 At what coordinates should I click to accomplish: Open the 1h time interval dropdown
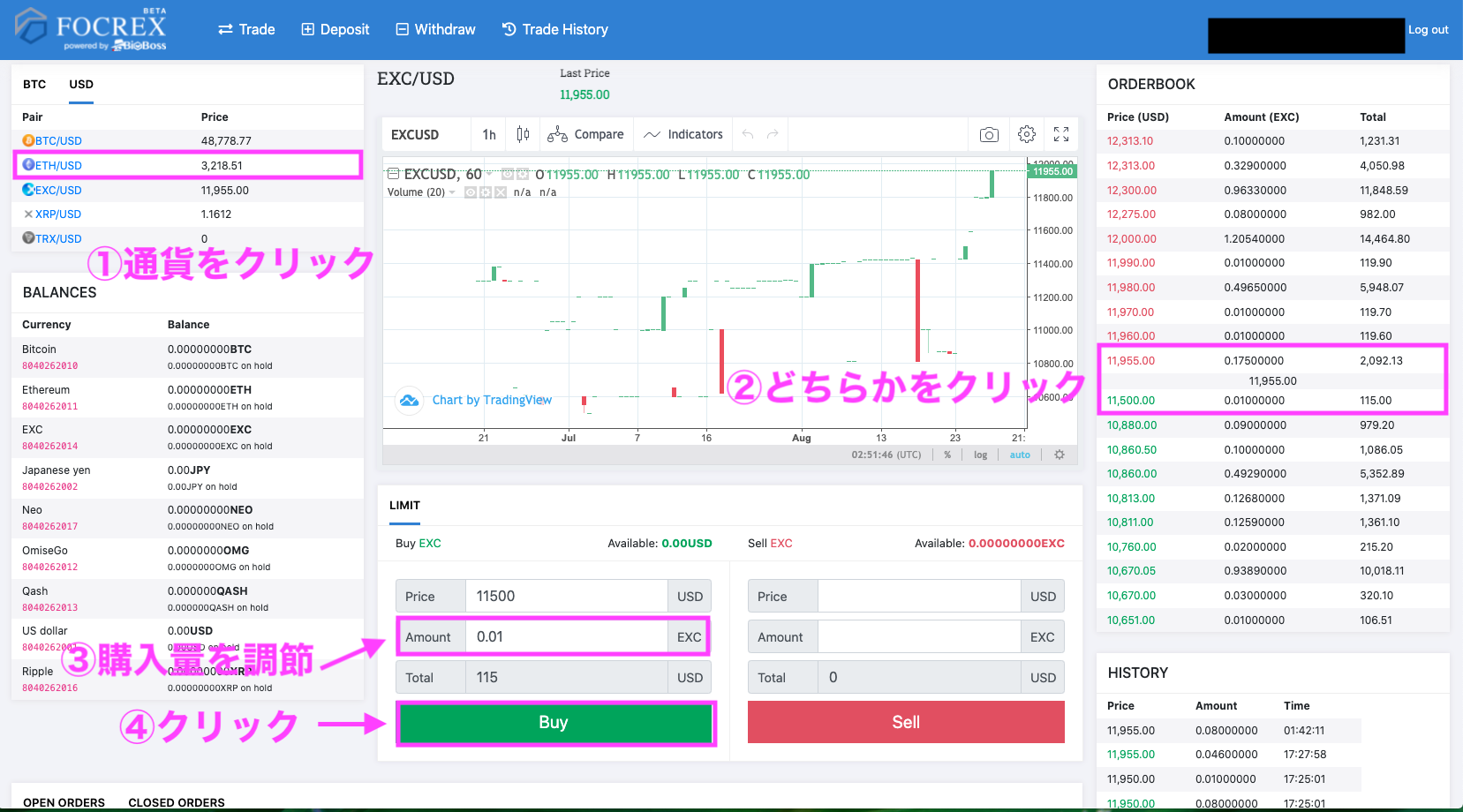click(x=489, y=134)
